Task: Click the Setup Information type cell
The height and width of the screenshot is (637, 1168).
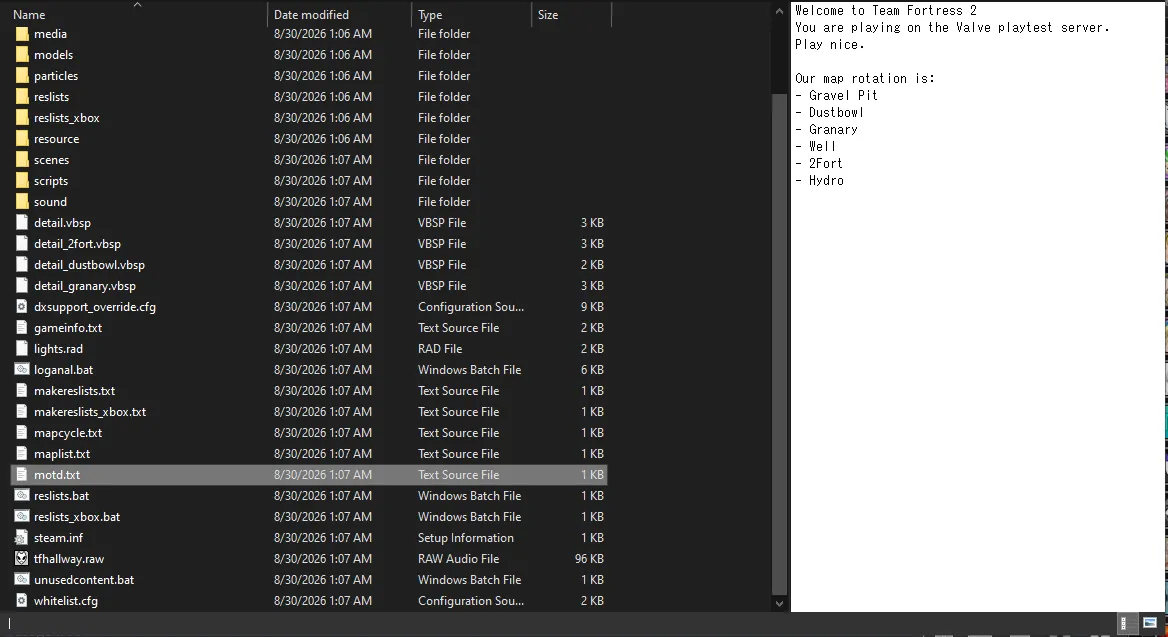Action: (x=466, y=537)
